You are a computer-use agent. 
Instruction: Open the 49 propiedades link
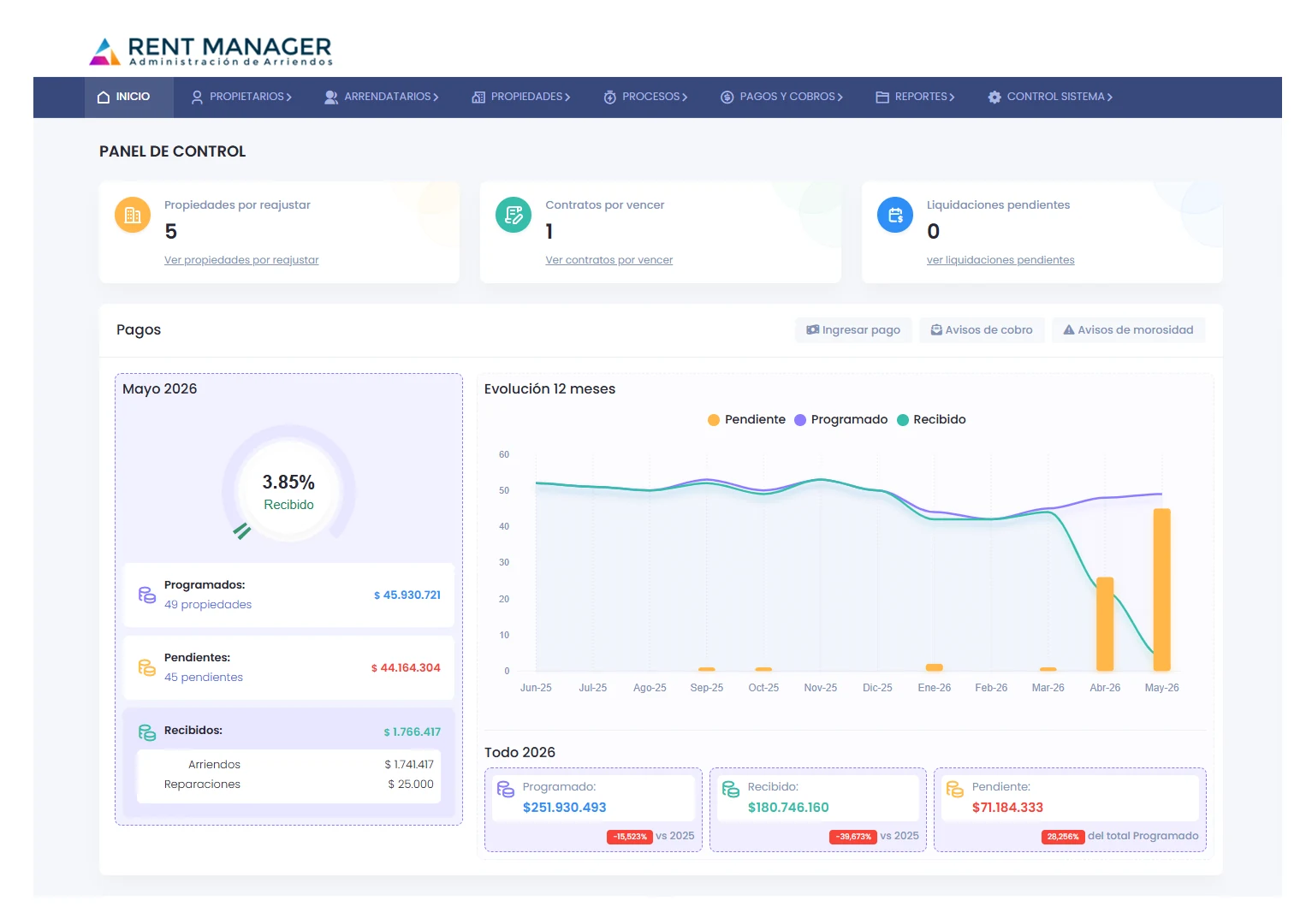(x=208, y=605)
